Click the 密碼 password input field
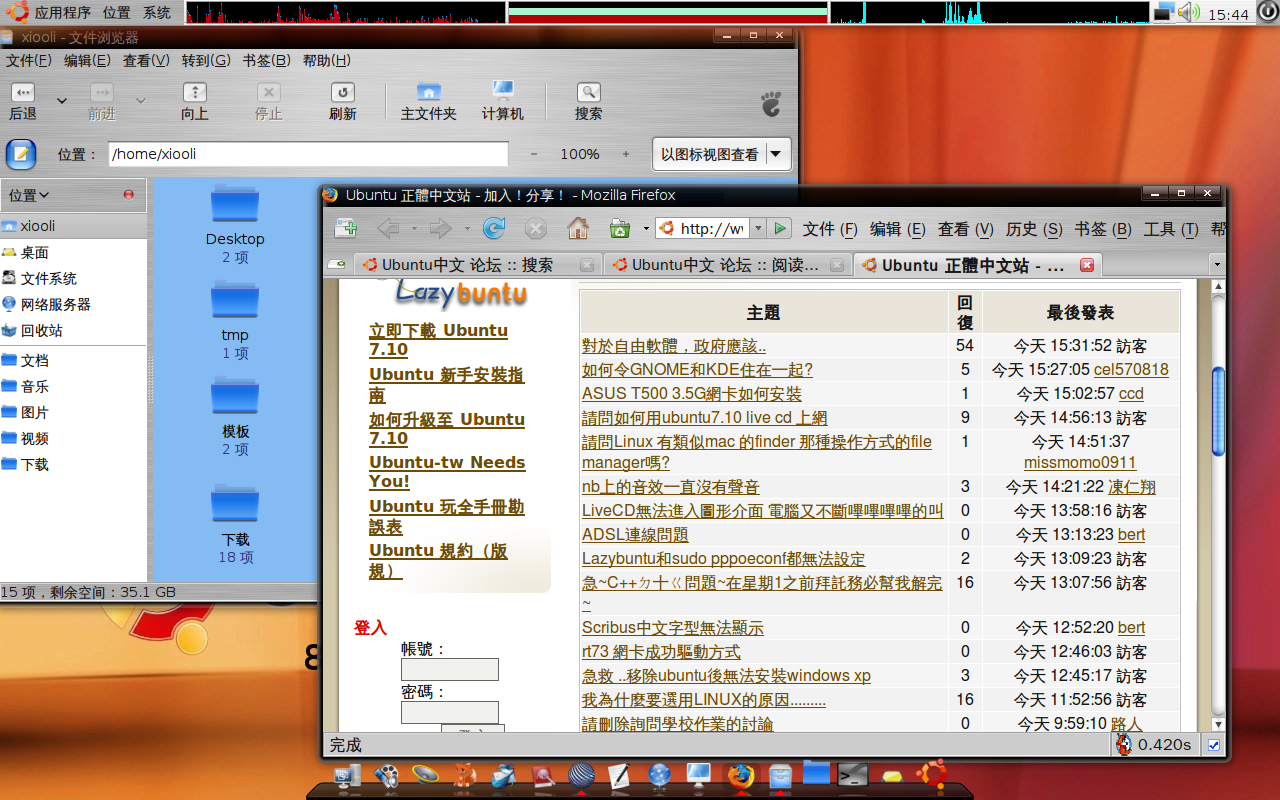The width and height of the screenshot is (1280, 800). click(450, 712)
